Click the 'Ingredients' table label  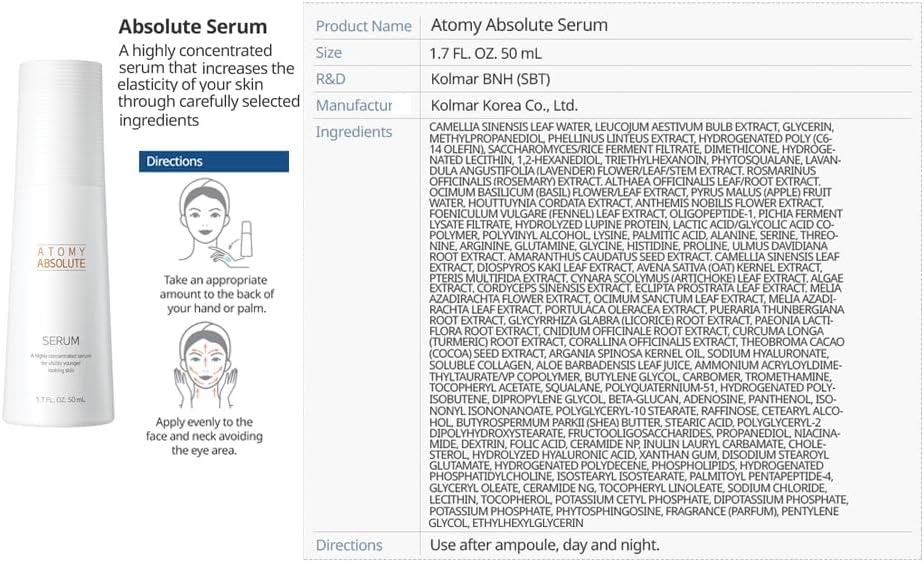coord(354,132)
